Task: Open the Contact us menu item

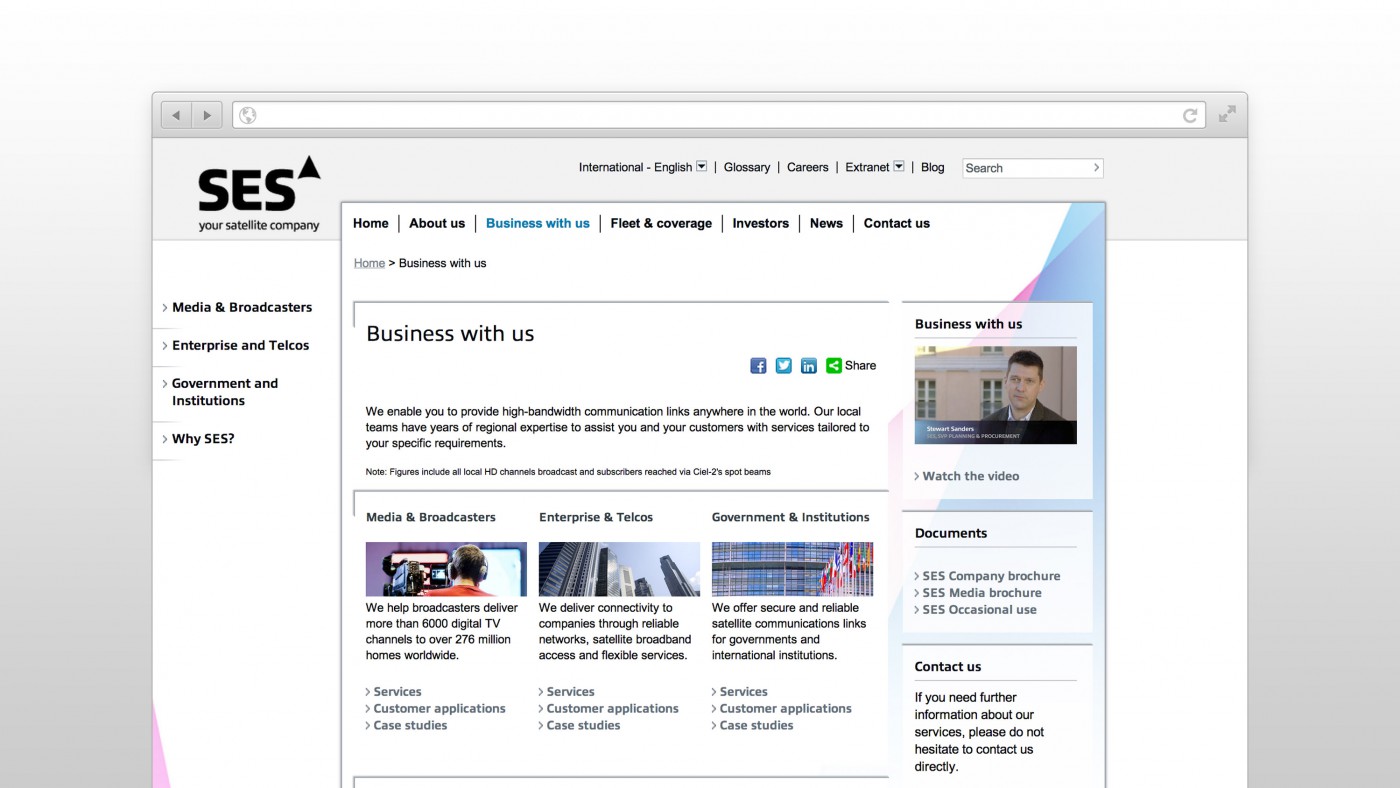Action: 897,223
